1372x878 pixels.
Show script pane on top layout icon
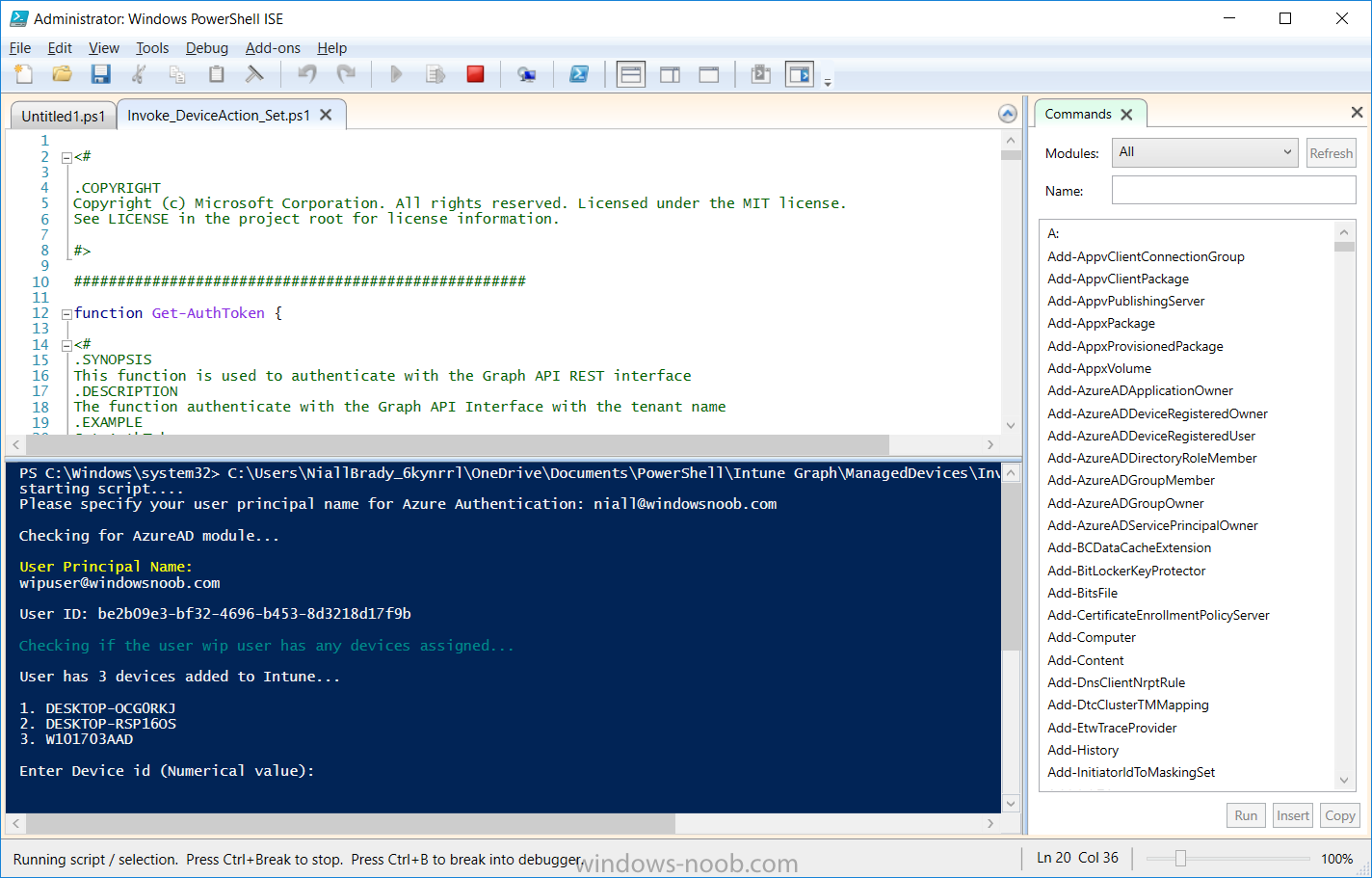pyautogui.click(x=631, y=74)
